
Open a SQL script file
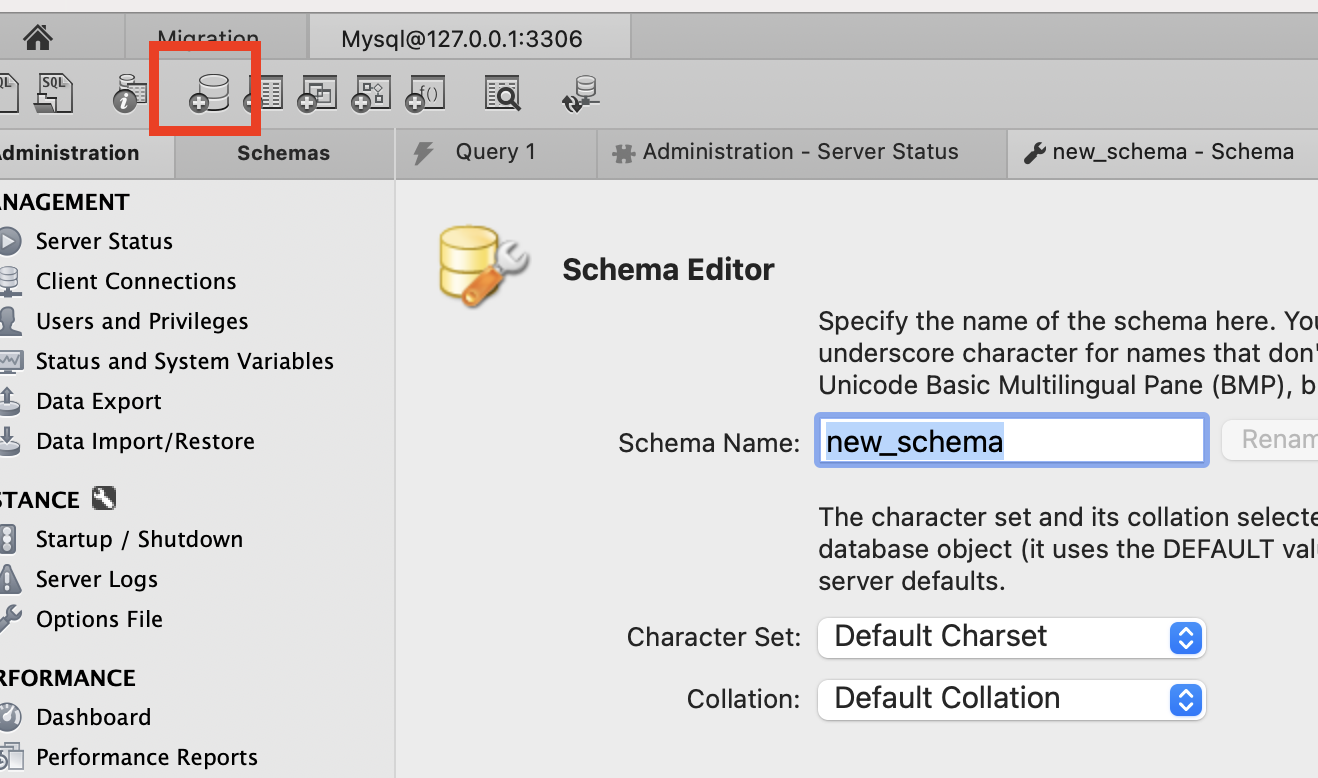pyautogui.click(x=54, y=93)
